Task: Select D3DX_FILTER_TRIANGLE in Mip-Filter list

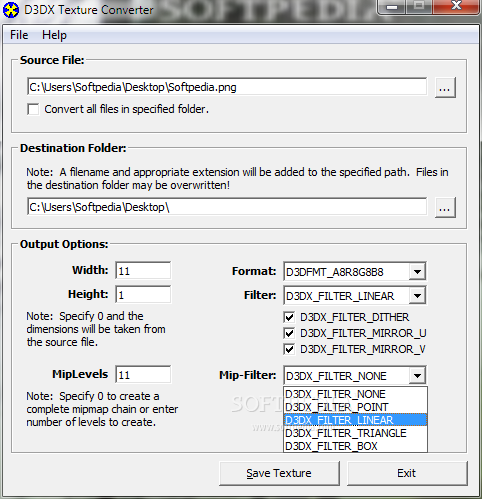Action: coord(355,433)
